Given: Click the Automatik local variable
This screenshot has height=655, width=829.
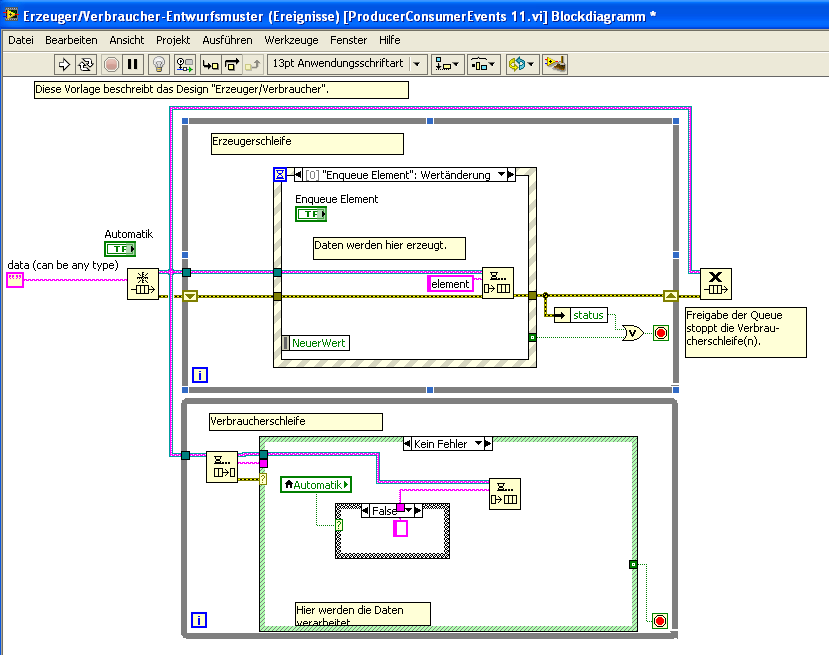Looking at the screenshot, I should point(316,485).
